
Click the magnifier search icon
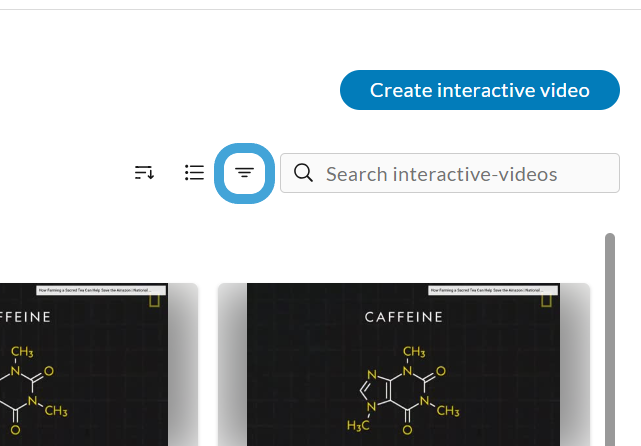tap(303, 173)
